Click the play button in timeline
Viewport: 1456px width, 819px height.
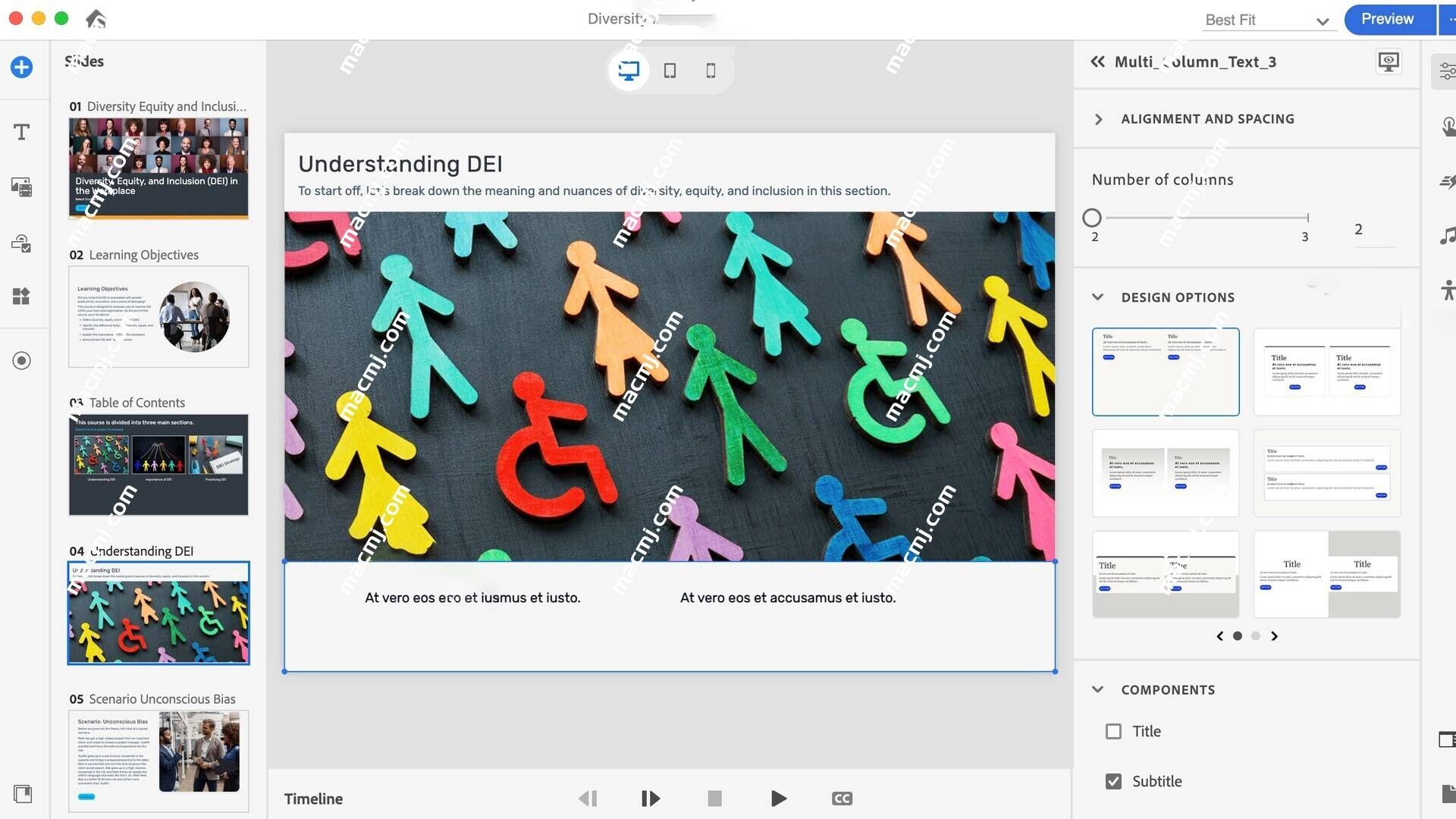click(778, 798)
